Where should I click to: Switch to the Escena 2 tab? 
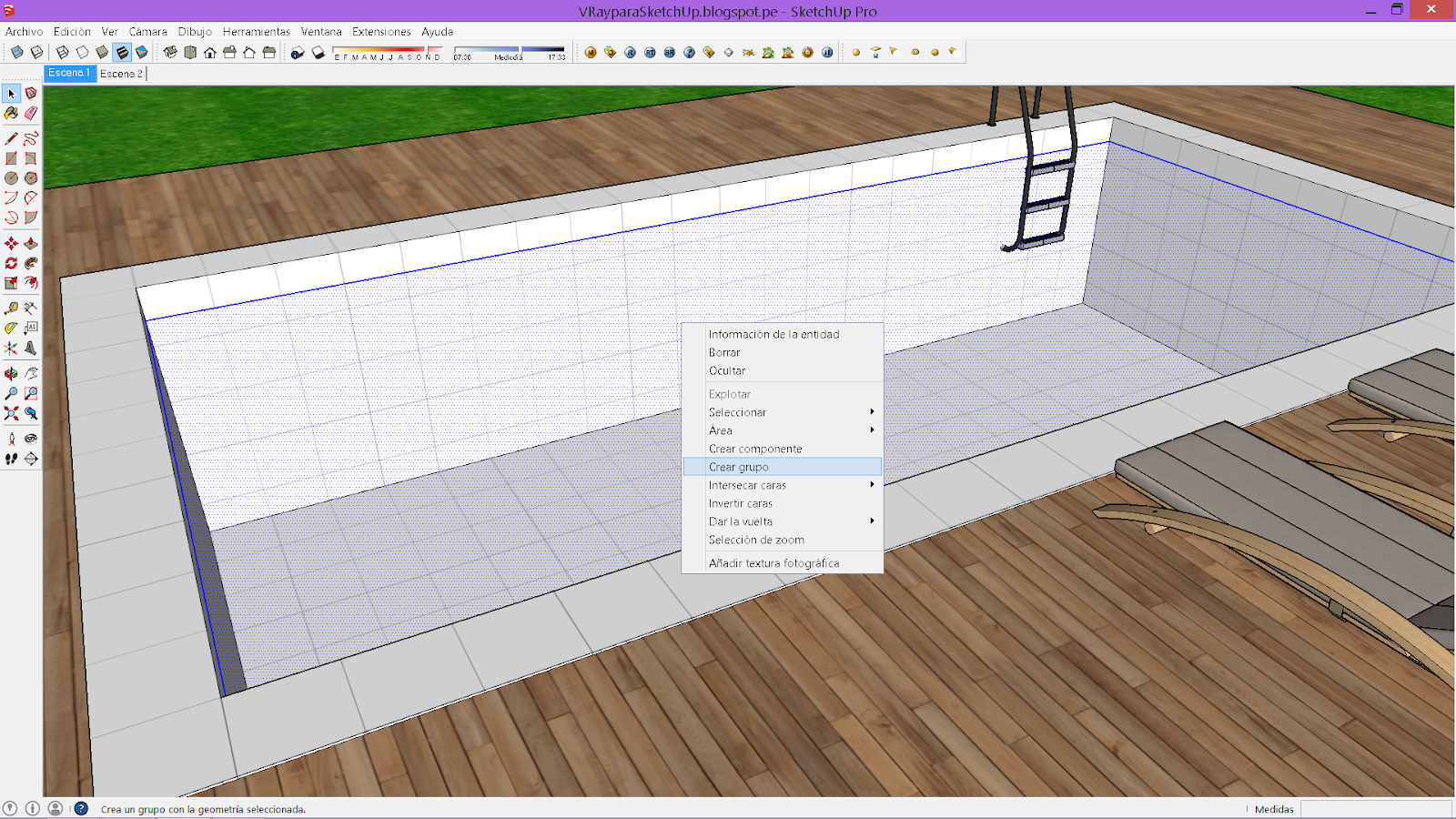click(x=121, y=73)
